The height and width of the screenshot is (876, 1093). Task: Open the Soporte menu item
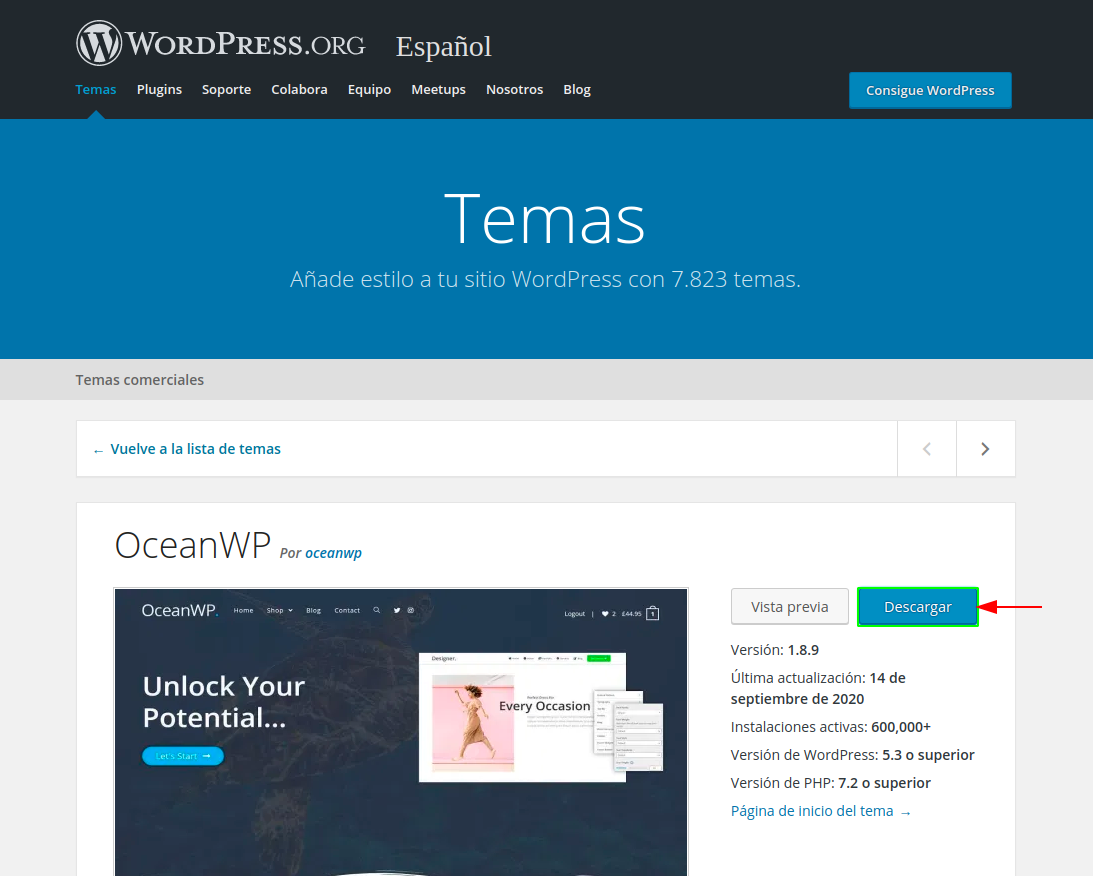point(227,89)
